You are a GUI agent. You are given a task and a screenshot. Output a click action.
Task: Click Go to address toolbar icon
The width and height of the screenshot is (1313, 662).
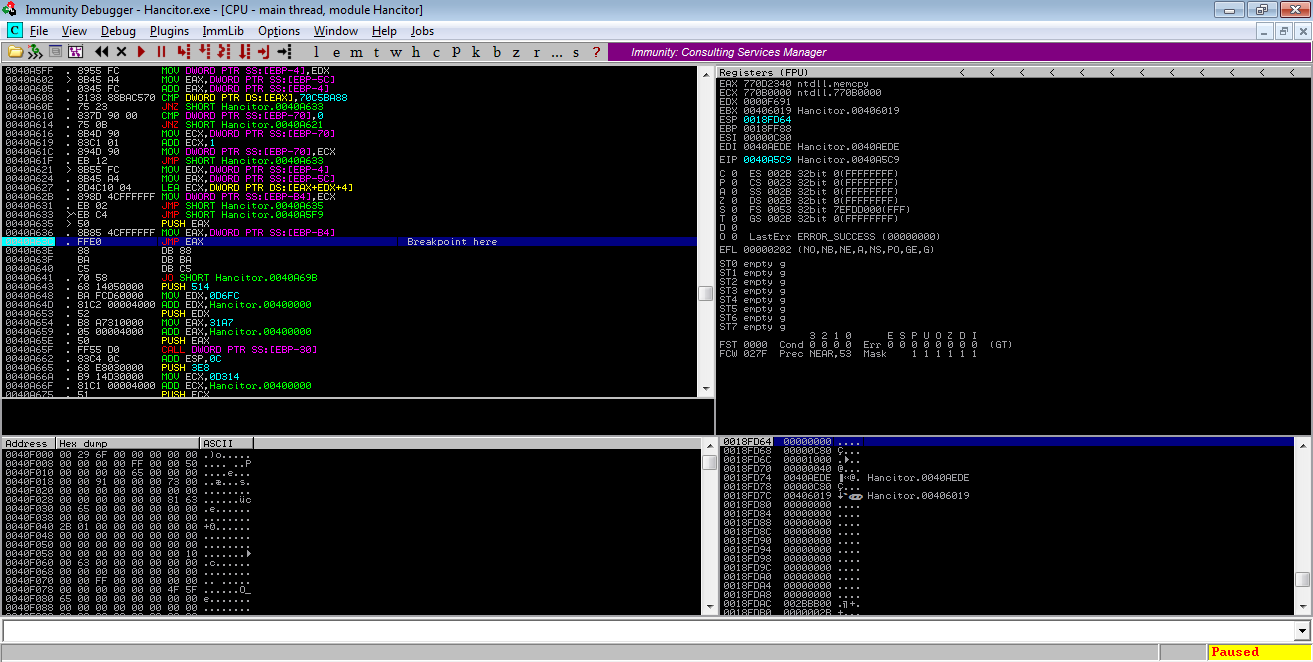(284, 51)
